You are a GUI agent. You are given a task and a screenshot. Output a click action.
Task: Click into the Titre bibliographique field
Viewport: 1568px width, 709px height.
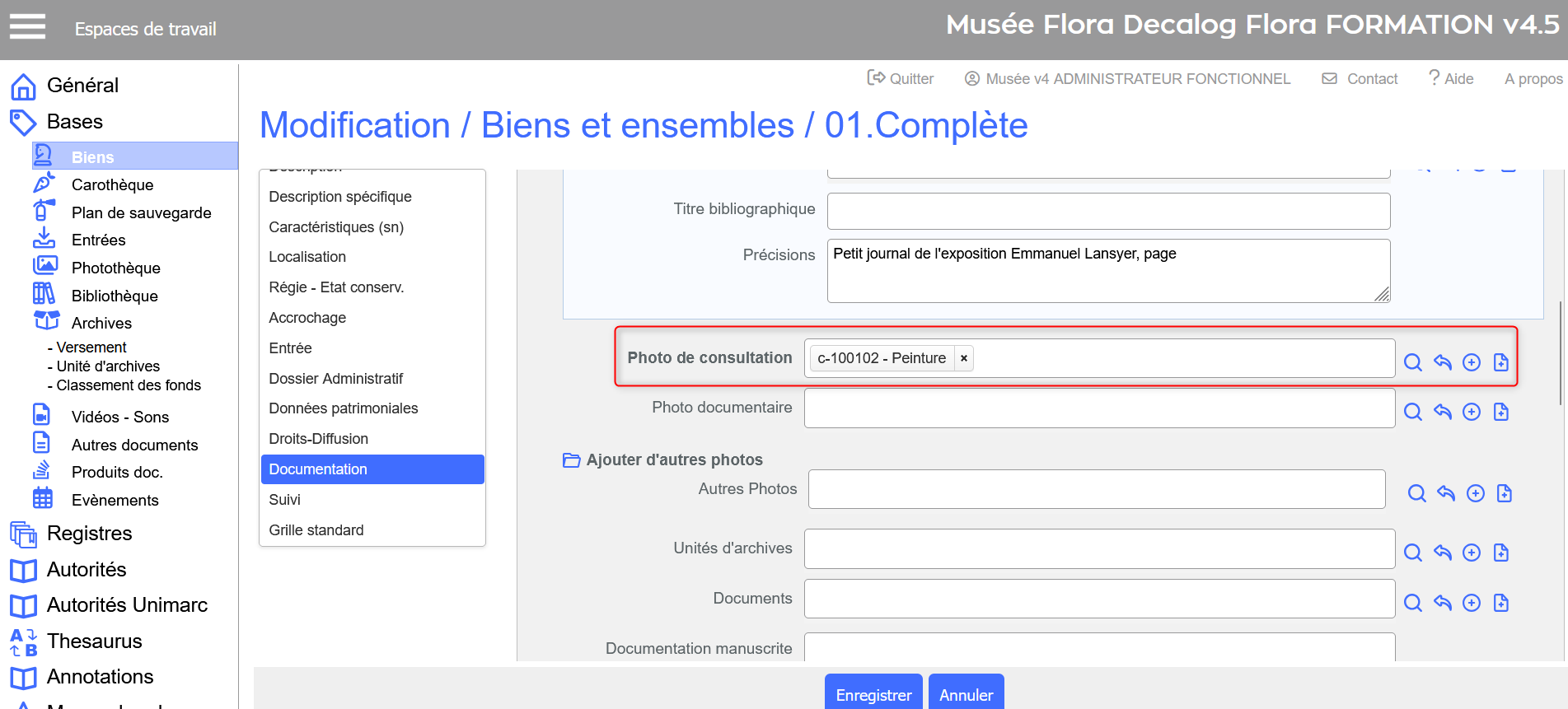pyautogui.click(x=1108, y=211)
